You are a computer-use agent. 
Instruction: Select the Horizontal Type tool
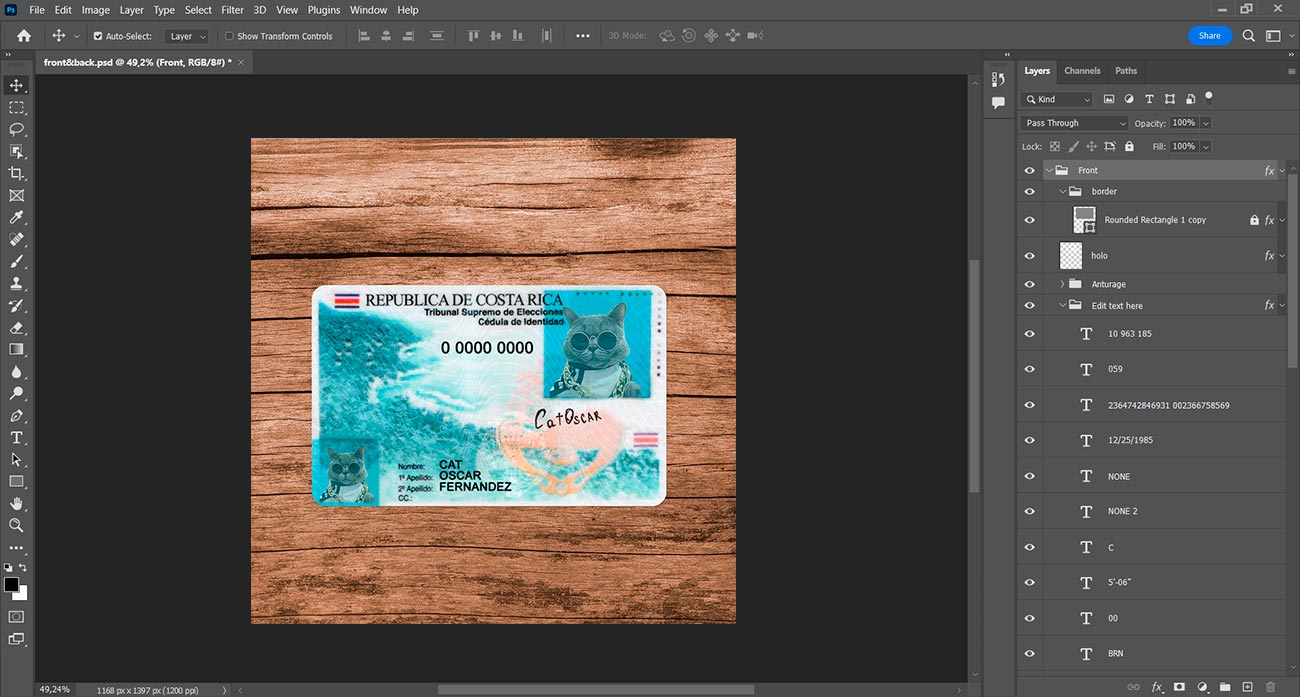[16, 437]
